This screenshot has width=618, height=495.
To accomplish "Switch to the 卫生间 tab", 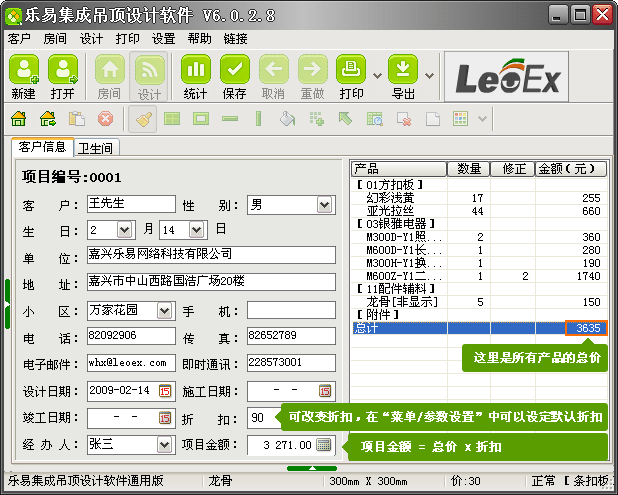I will (95, 148).
